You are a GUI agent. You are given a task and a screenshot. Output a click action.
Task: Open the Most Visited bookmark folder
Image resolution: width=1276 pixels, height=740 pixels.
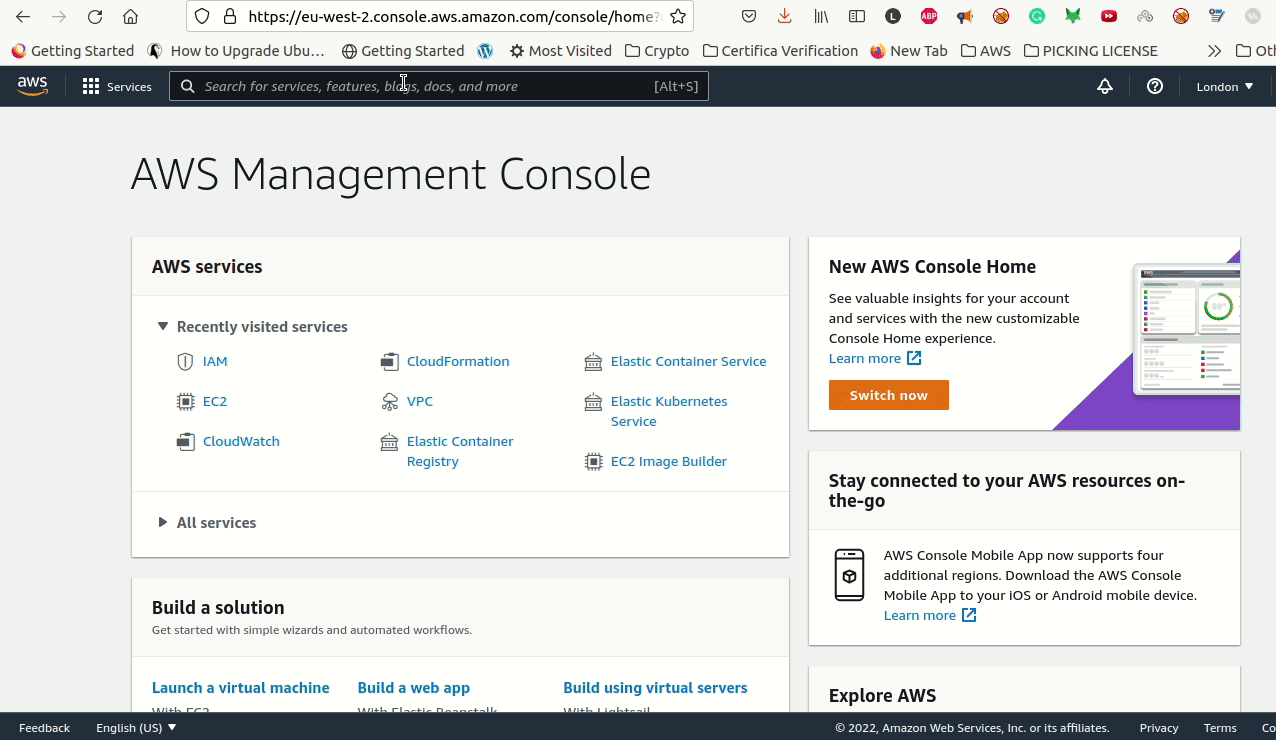click(x=560, y=51)
